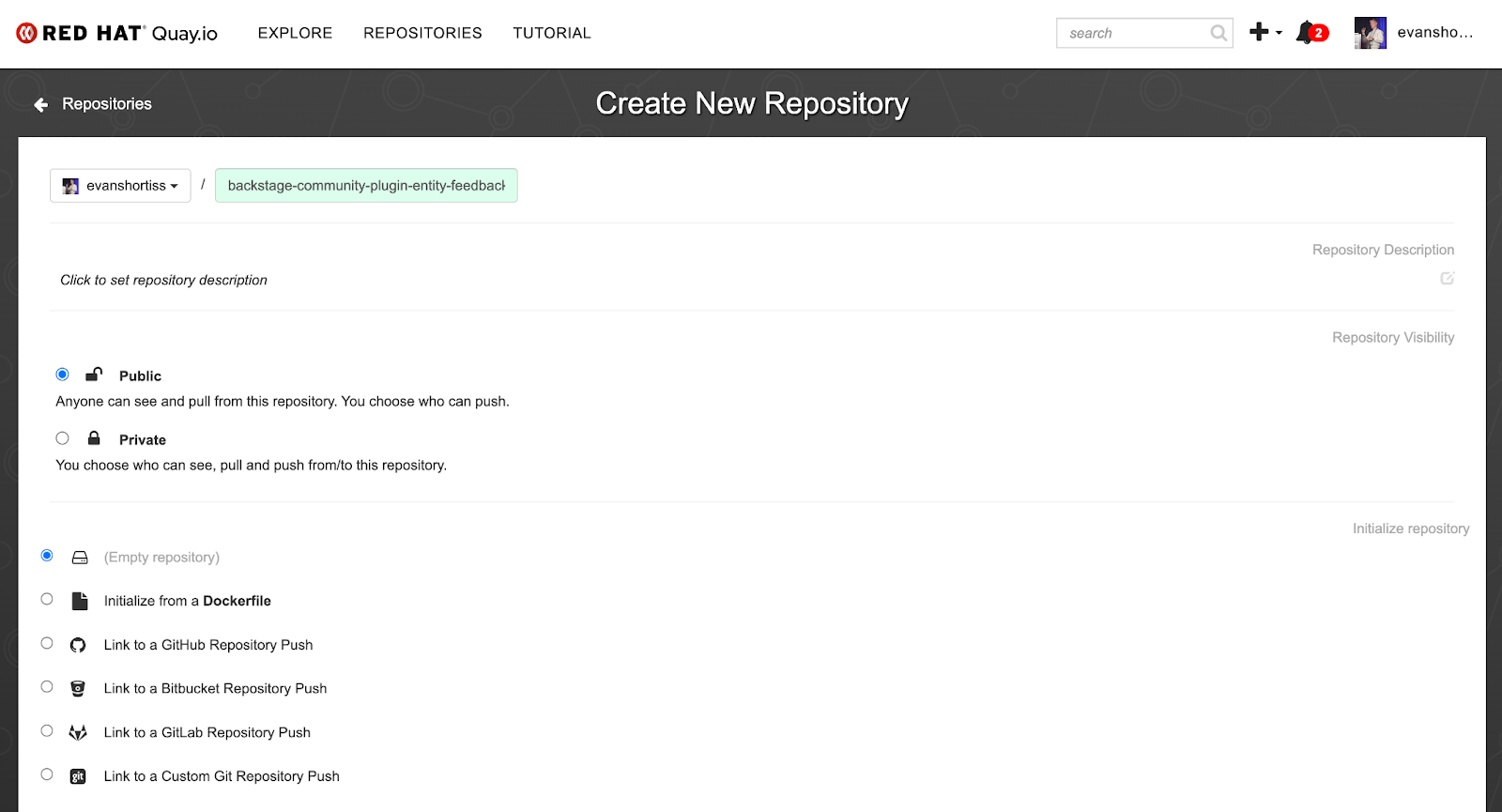Viewport: 1502px width, 812px height.
Task: Click the locked padlock Private icon
Action: 94,438
